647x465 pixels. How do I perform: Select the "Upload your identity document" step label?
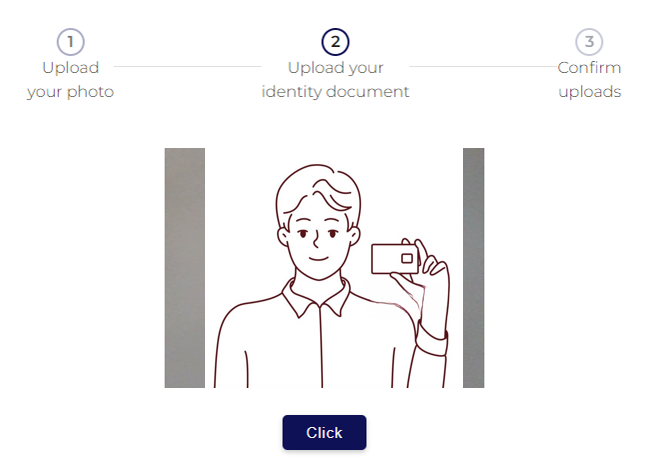point(335,80)
